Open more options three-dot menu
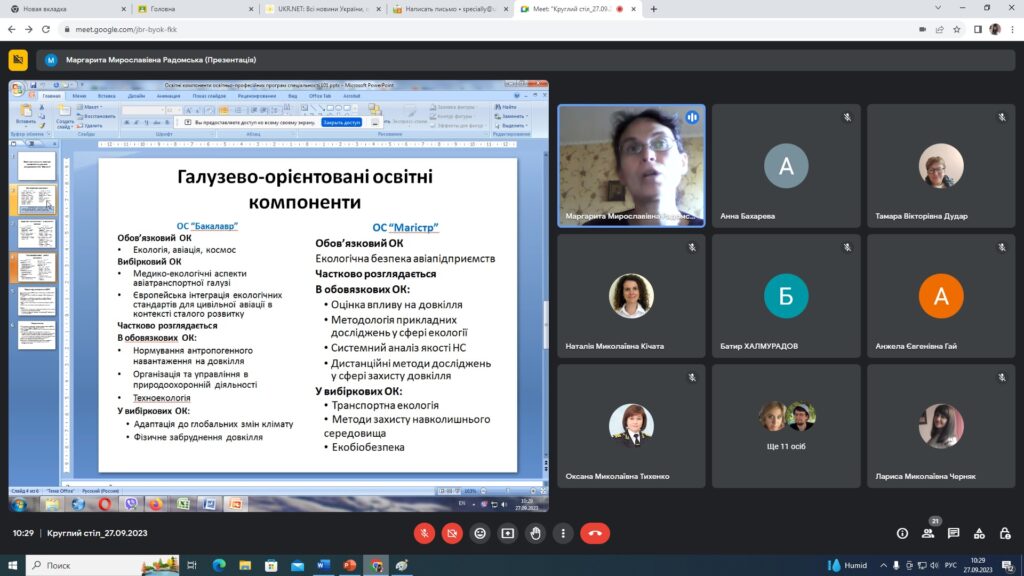Viewport: 1024px width, 576px height. point(564,533)
